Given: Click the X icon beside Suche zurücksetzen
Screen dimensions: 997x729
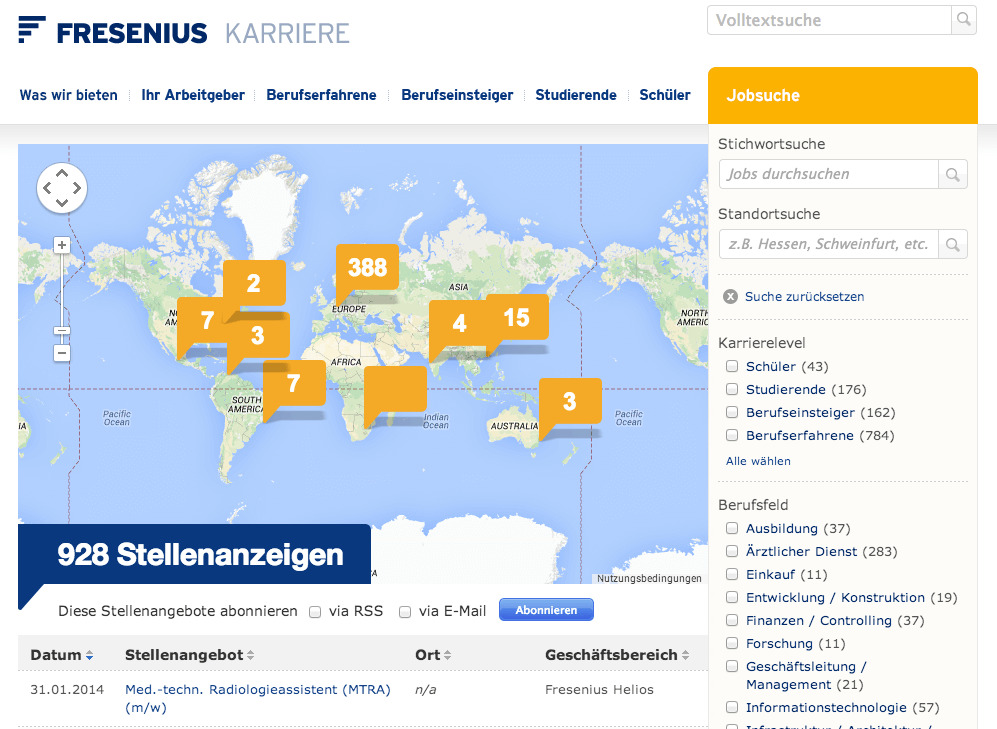Looking at the screenshot, I should (x=730, y=295).
